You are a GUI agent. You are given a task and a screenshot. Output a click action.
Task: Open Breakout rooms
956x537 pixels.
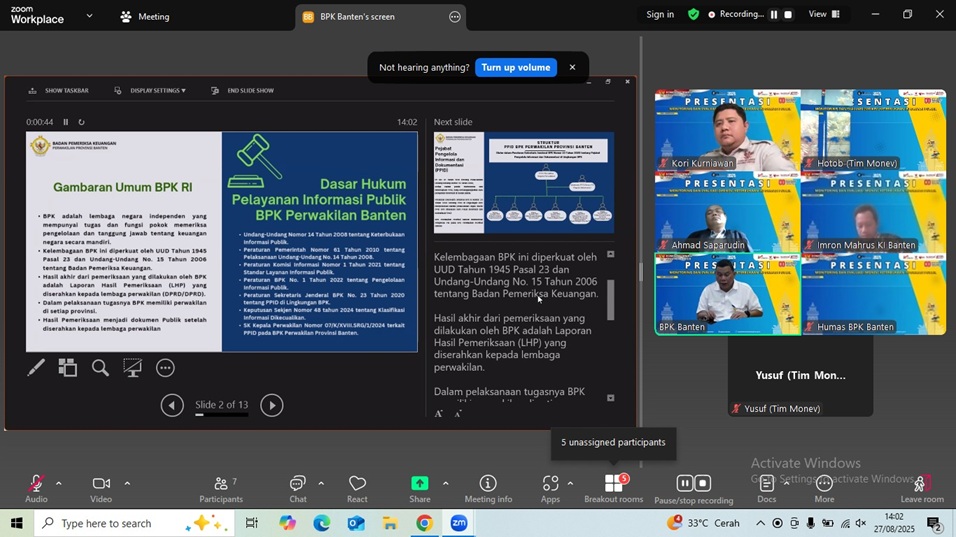pos(613,489)
